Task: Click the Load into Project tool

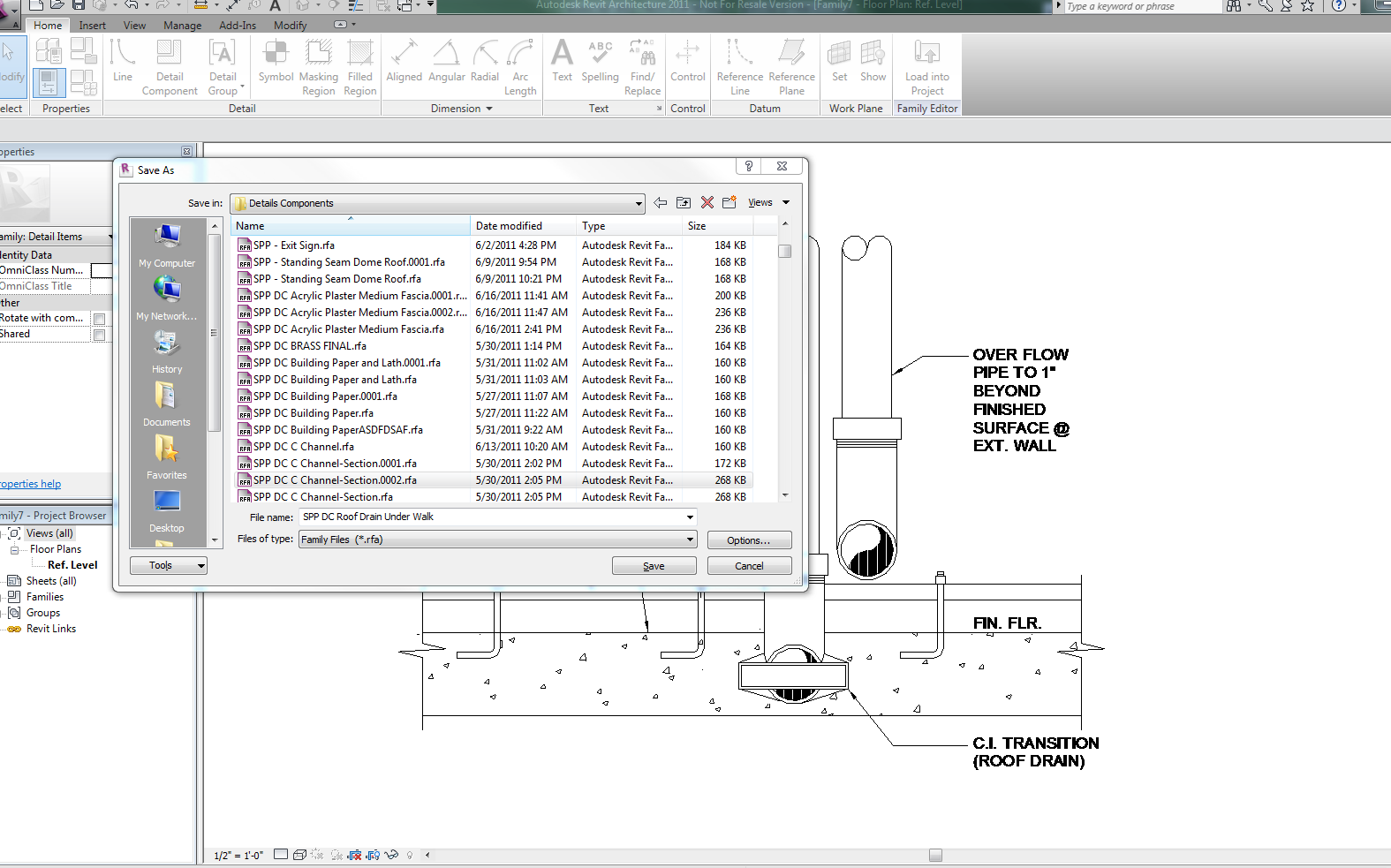Action: (x=926, y=66)
